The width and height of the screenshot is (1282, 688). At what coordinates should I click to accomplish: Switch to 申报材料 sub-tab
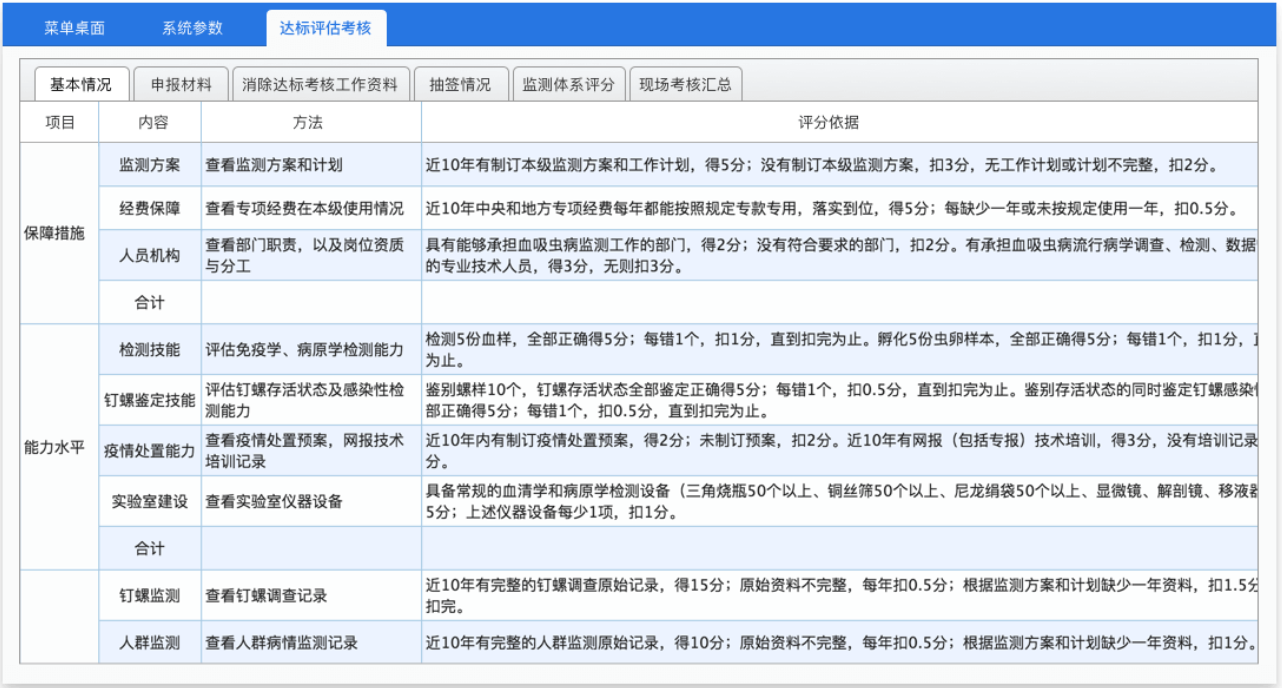click(x=181, y=85)
